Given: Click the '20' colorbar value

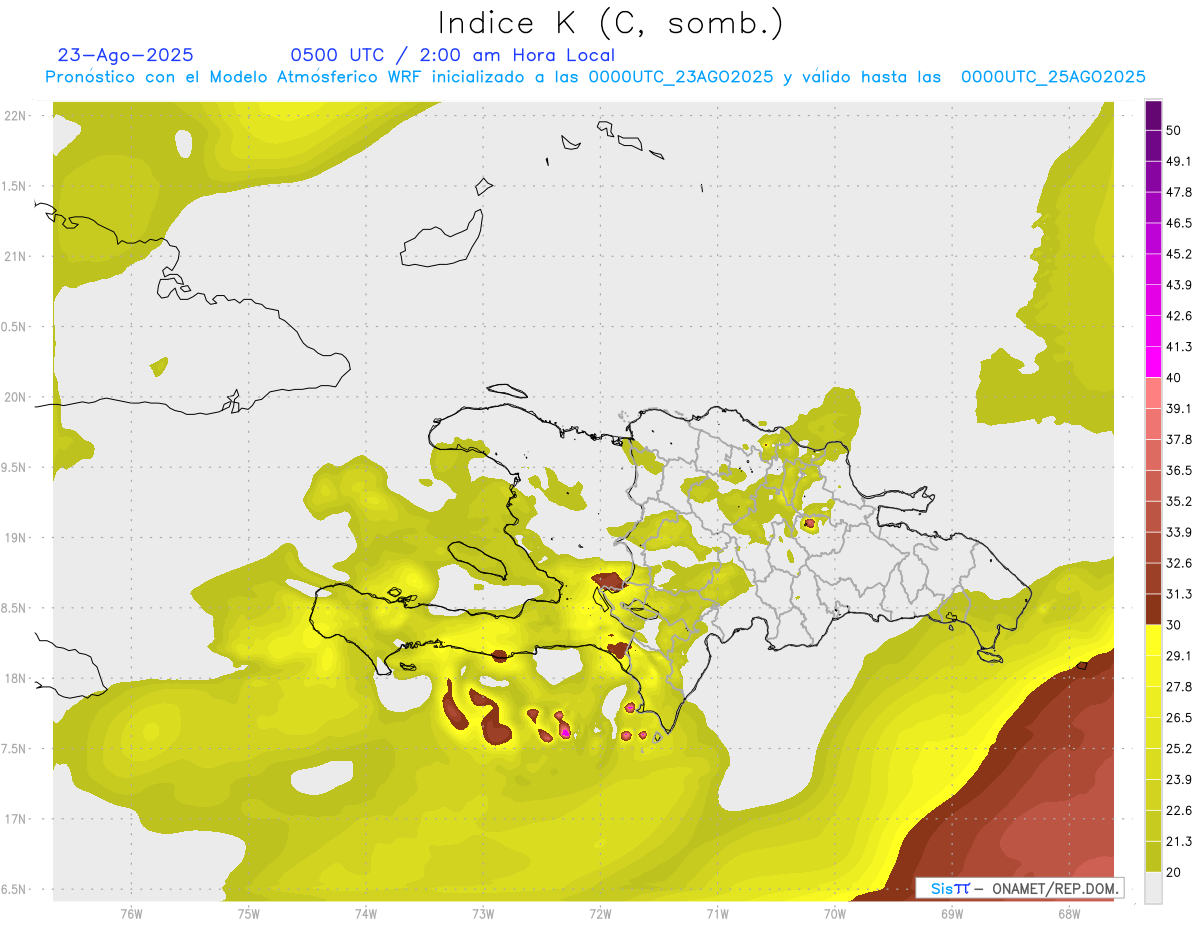Looking at the screenshot, I should 1173,872.
